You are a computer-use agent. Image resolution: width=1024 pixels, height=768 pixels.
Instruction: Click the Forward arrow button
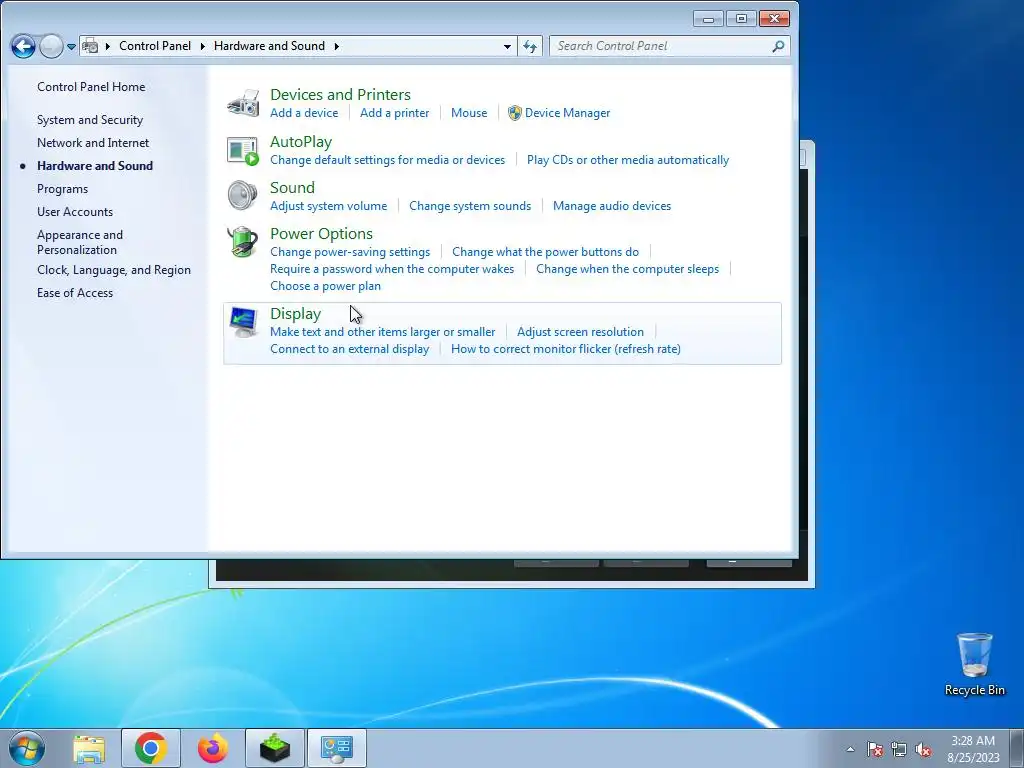coord(51,46)
